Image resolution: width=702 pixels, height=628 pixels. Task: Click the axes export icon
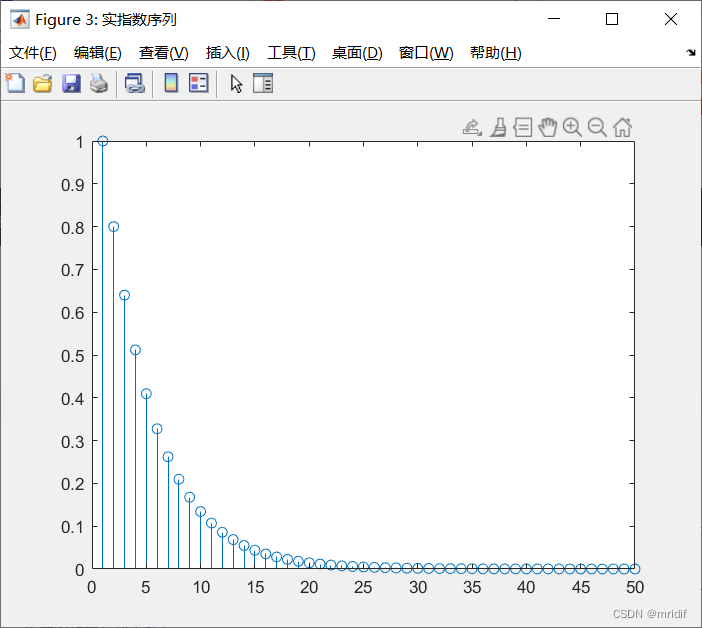click(472, 128)
